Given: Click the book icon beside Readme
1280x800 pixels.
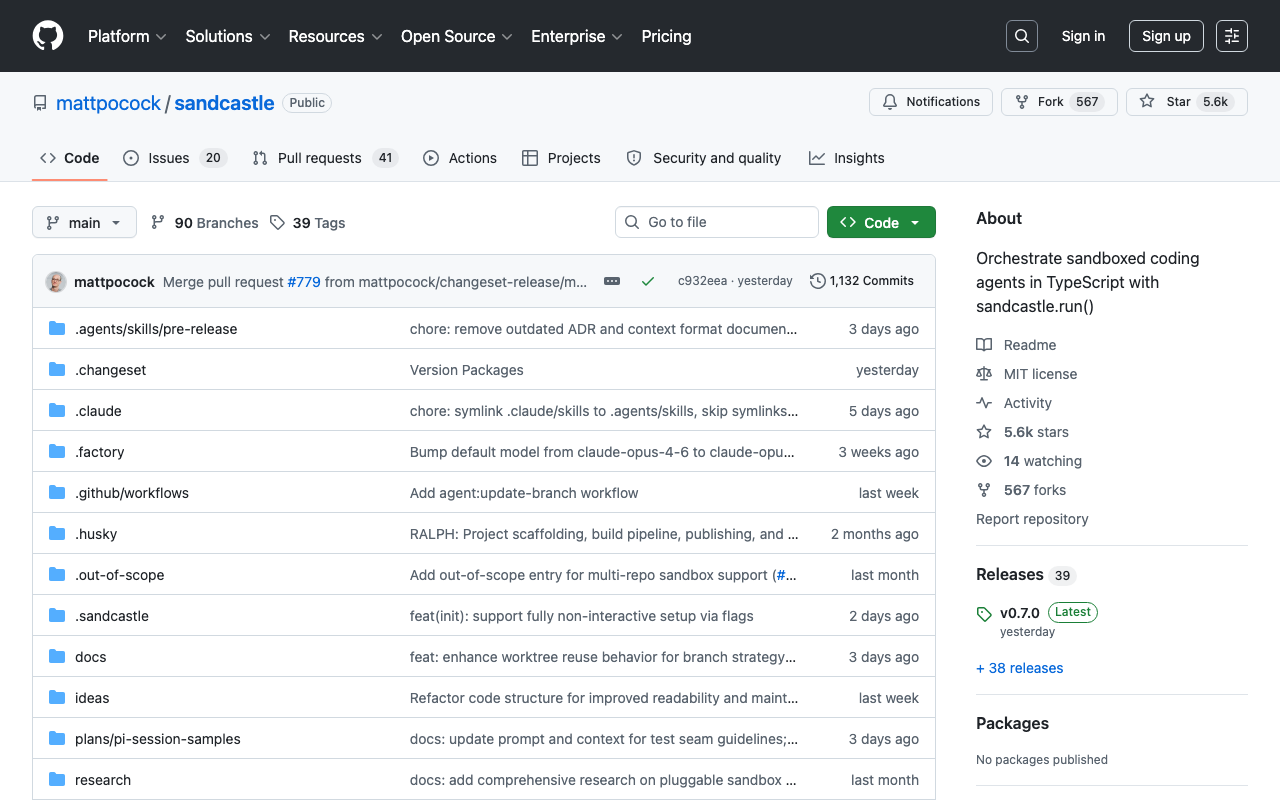Looking at the screenshot, I should pos(984,345).
